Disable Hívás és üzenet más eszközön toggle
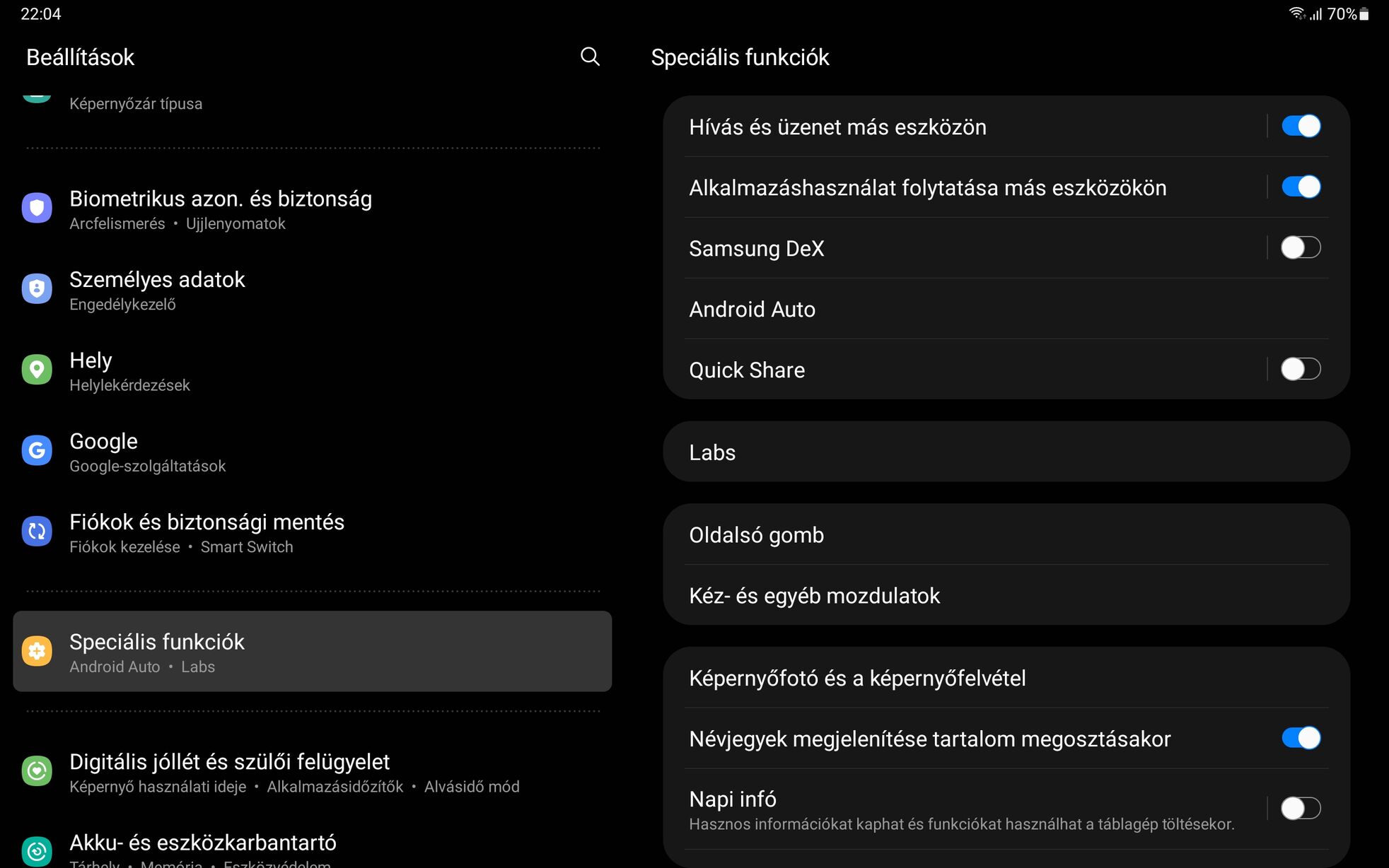 (x=1301, y=127)
